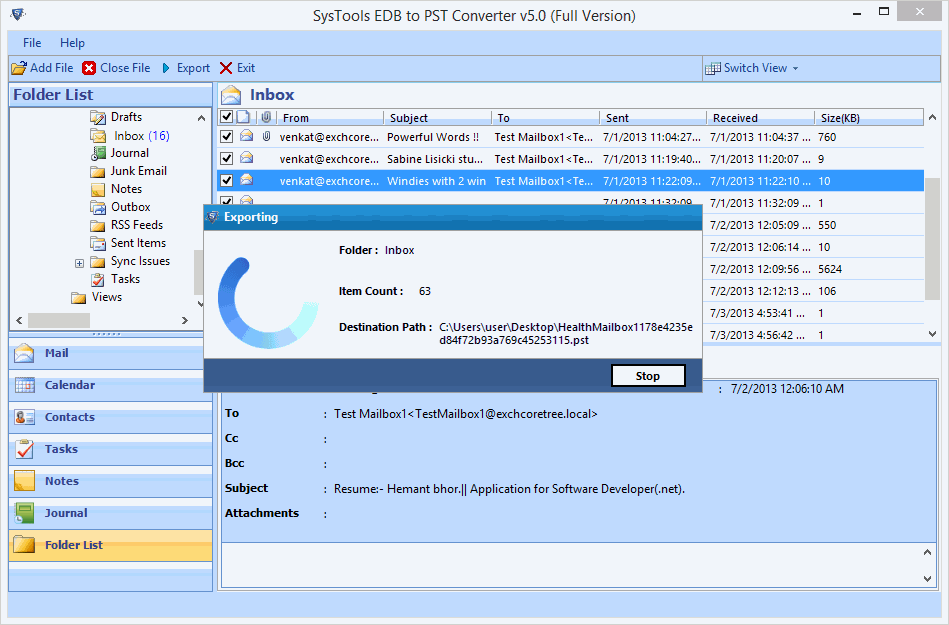Image resolution: width=949 pixels, height=625 pixels.
Task: Click the Tasks icon in folder tree
Action: [97, 280]
